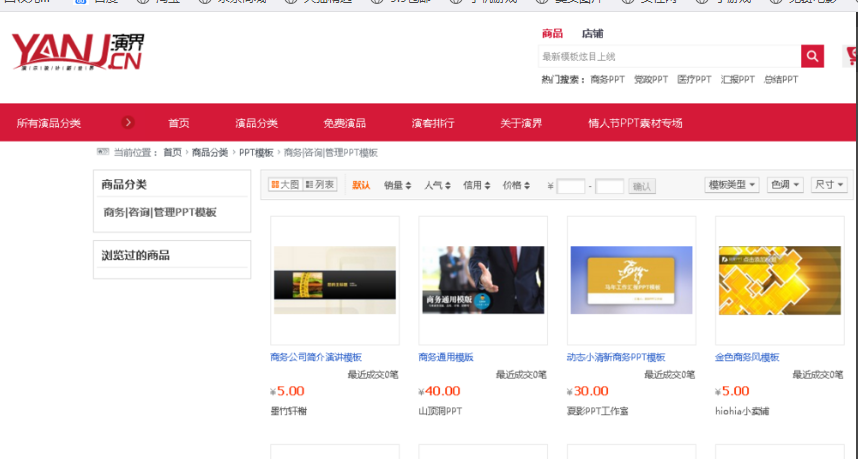Click the maximum price input field
Screen dimensions: 858x459
click(610, 186)
